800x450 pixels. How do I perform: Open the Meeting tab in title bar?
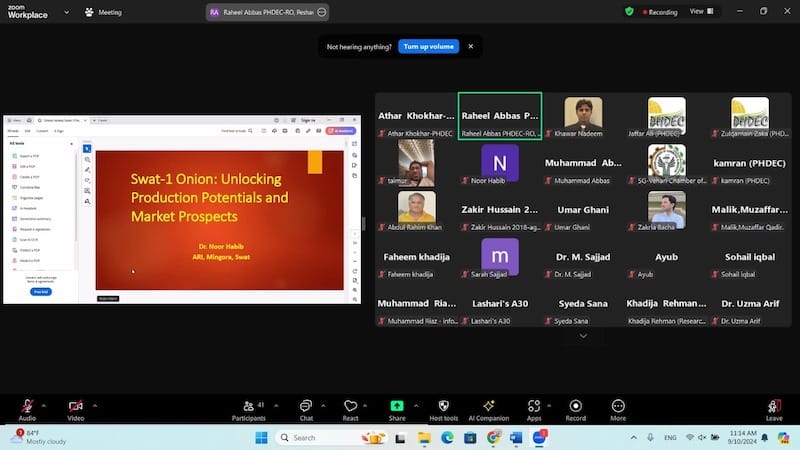click(x=104, y=12)
